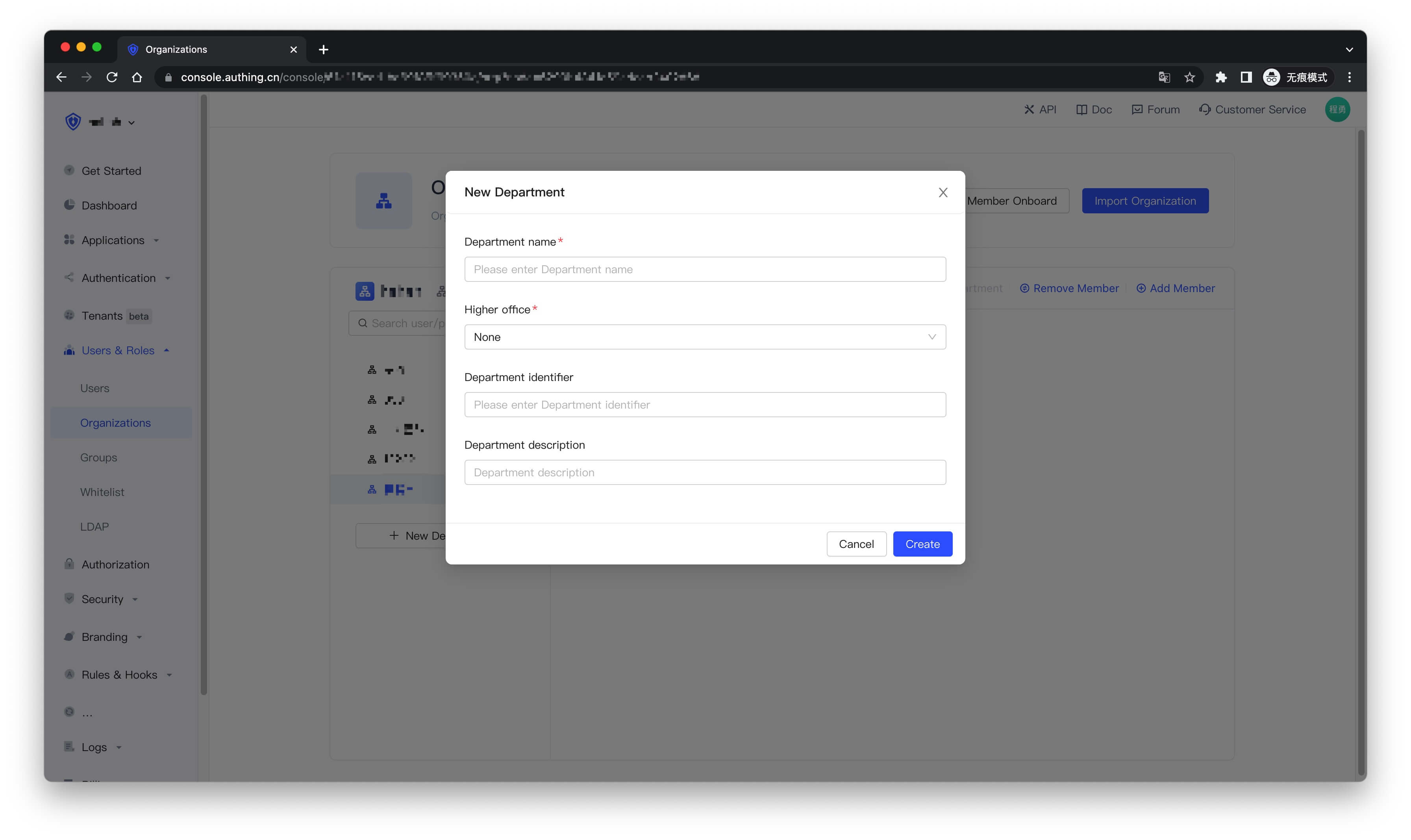
Task: Bookmark page with the star icon
Action: coord(1189,77)
